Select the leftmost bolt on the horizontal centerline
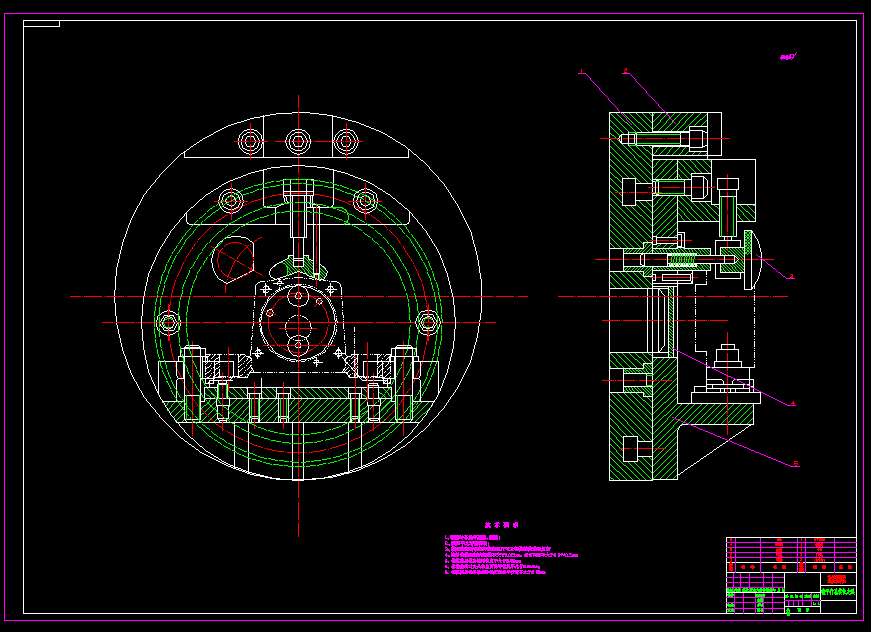This screenshot has height=632, width=871. [x=168, y=322]
